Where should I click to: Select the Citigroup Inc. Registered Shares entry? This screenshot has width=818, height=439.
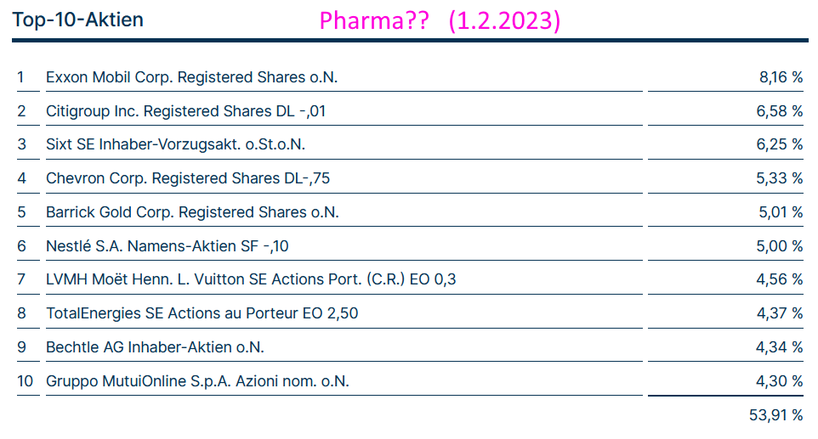185,110
